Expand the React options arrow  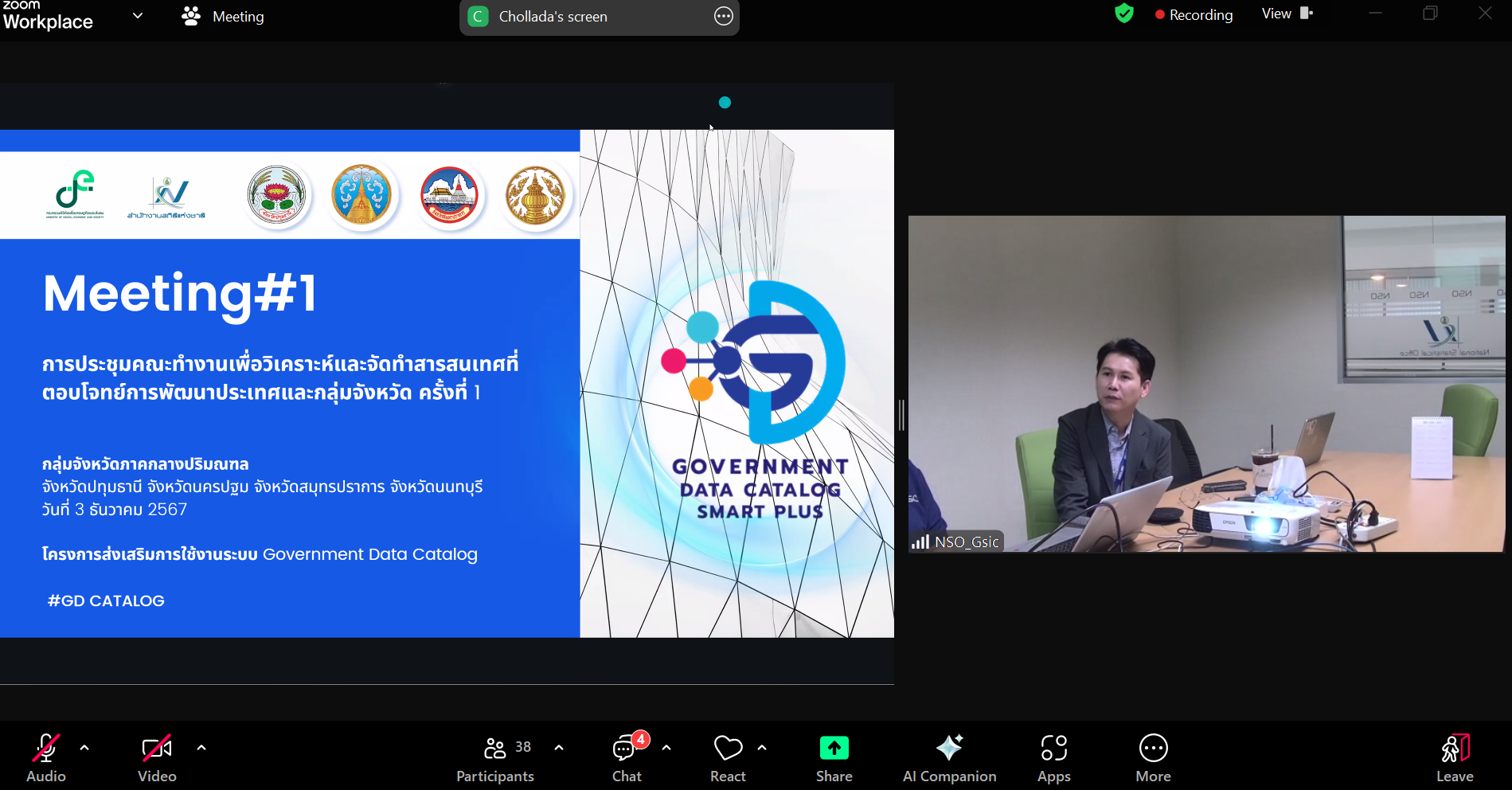pyautogui.click(x=762, y=748)
